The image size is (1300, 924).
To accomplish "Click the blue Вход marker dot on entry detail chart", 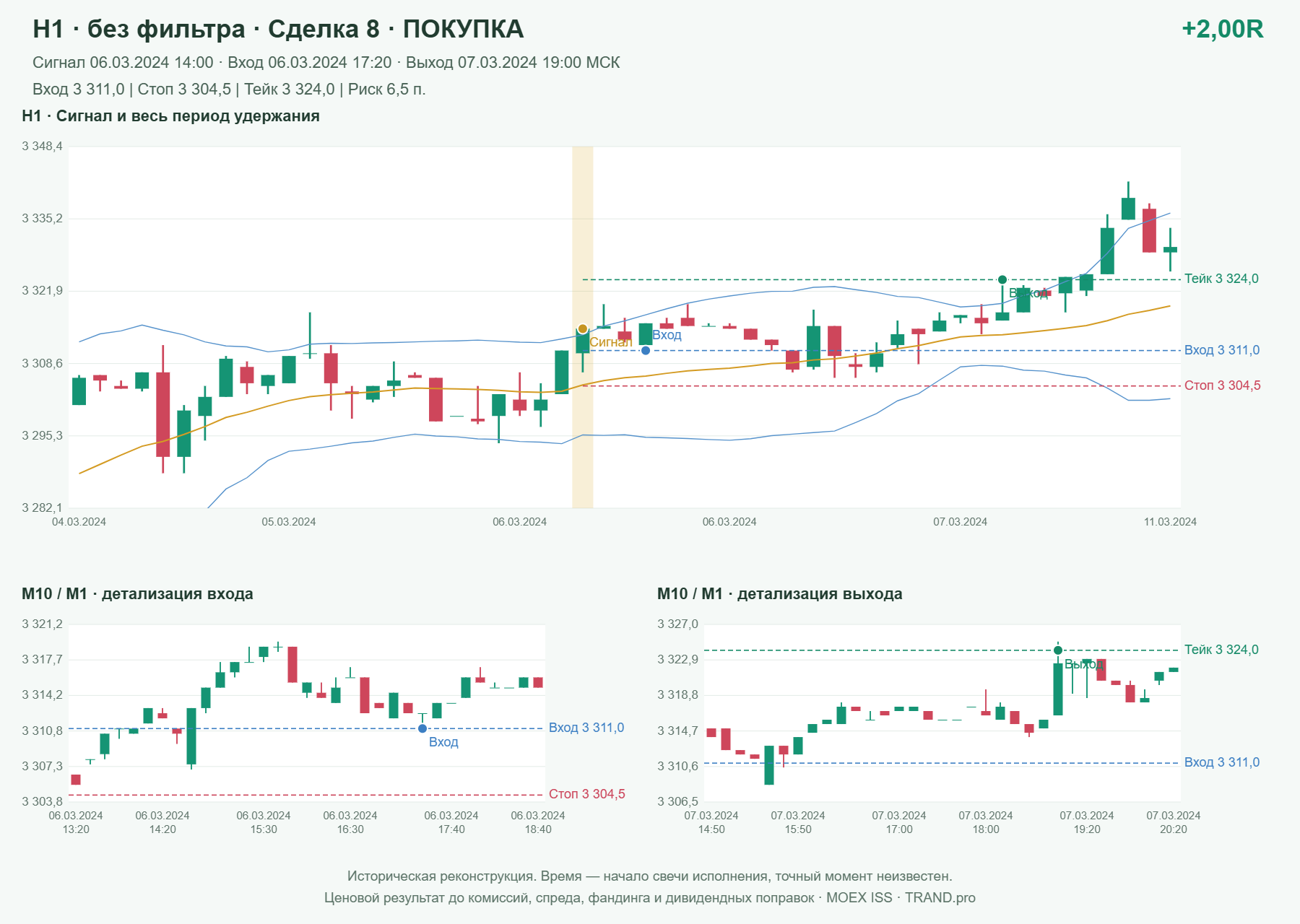I will coord(422,728).
